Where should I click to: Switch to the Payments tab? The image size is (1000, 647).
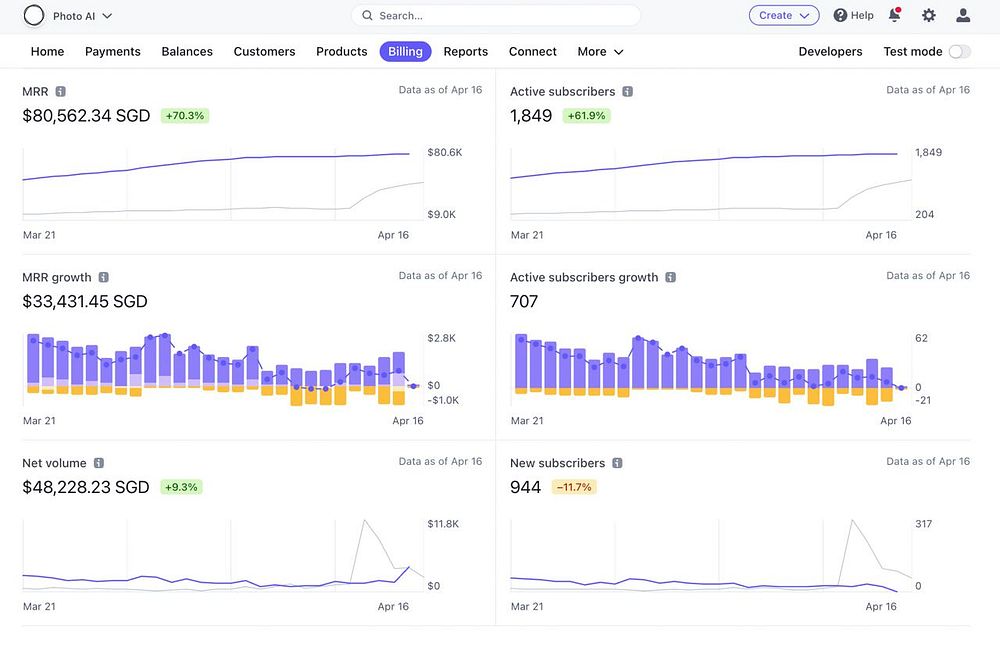click(113, 52)
